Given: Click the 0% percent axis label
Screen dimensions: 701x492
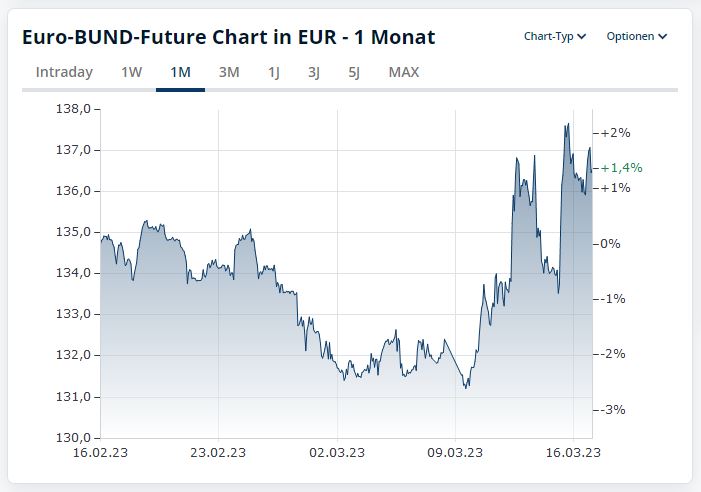Looking at the screenshot, I should pyautogui.click(x=609, y=243).
